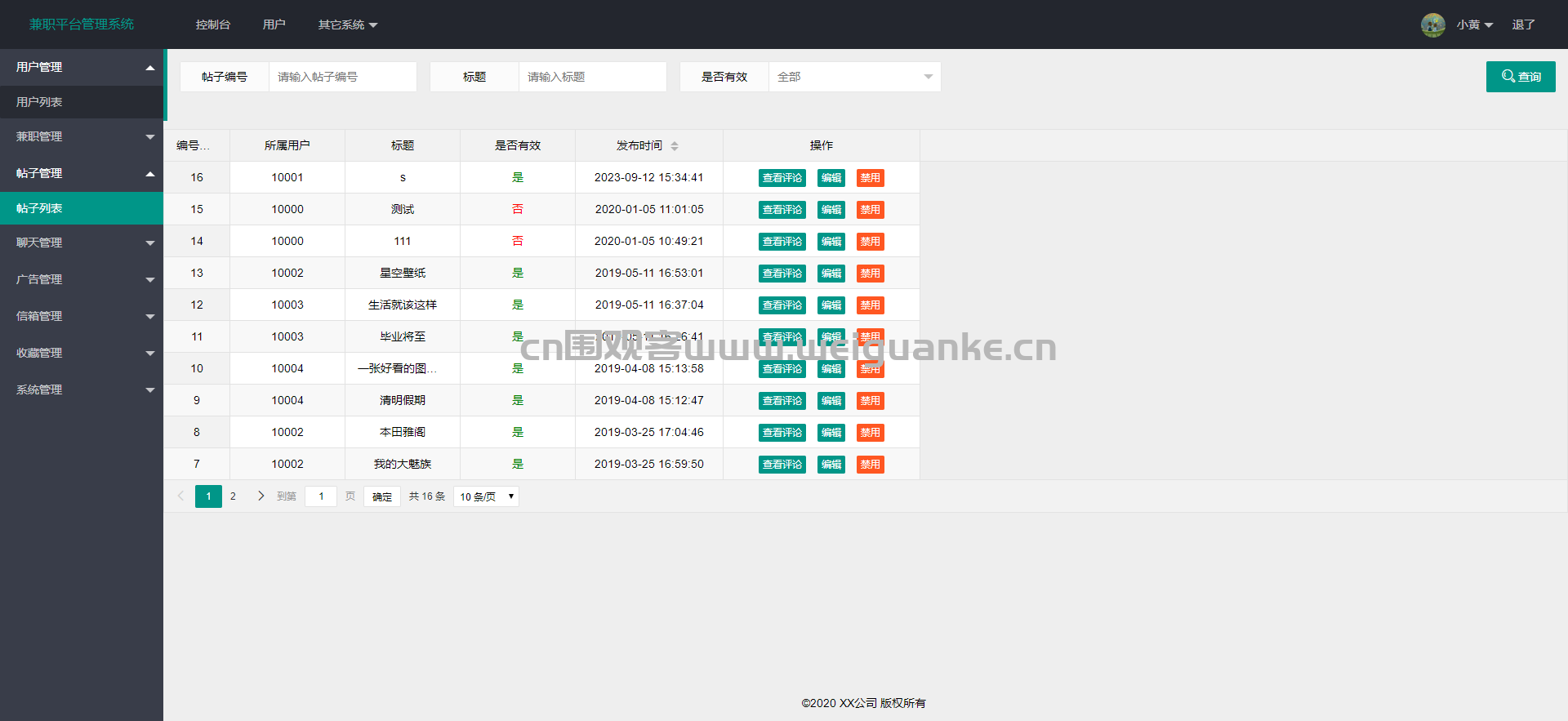The width and height of the screenshot is (1568, 721).
Task: Click the 标题 search input field
Action: coord(593,77)
